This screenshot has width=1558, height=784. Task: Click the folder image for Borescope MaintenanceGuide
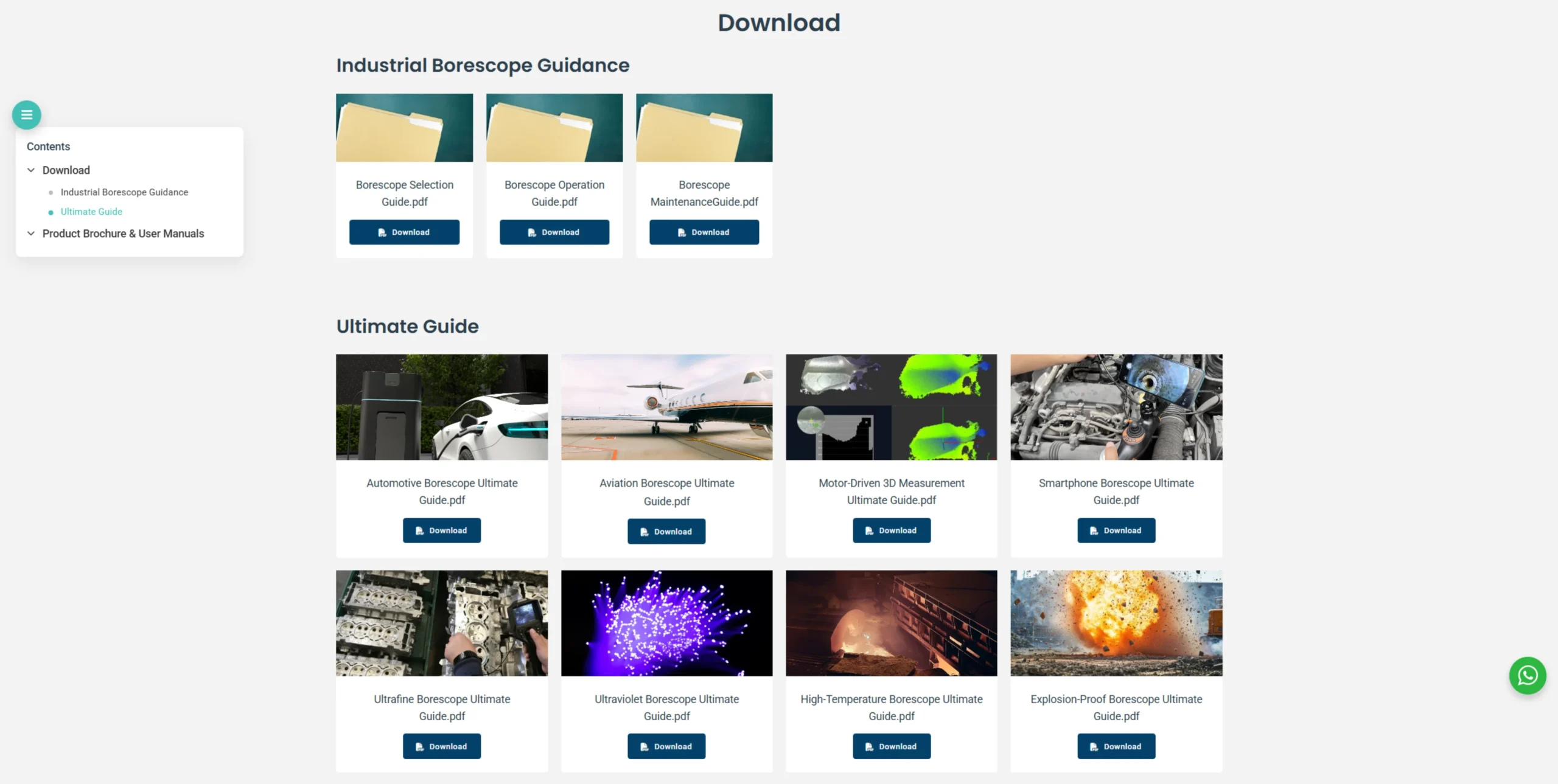(x=704, y=128)
